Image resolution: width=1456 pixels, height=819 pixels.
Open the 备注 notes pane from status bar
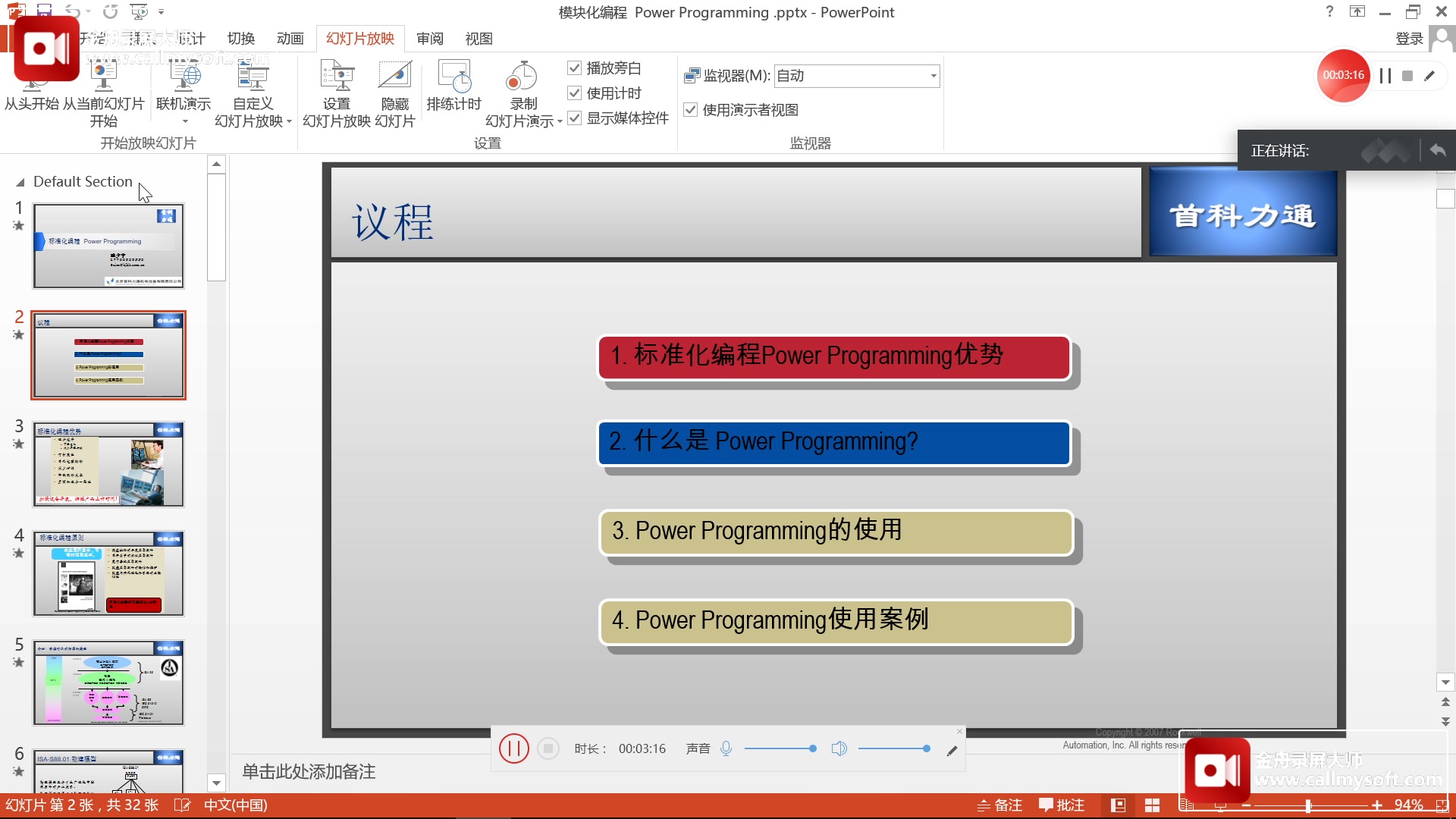tap(999, 805)
